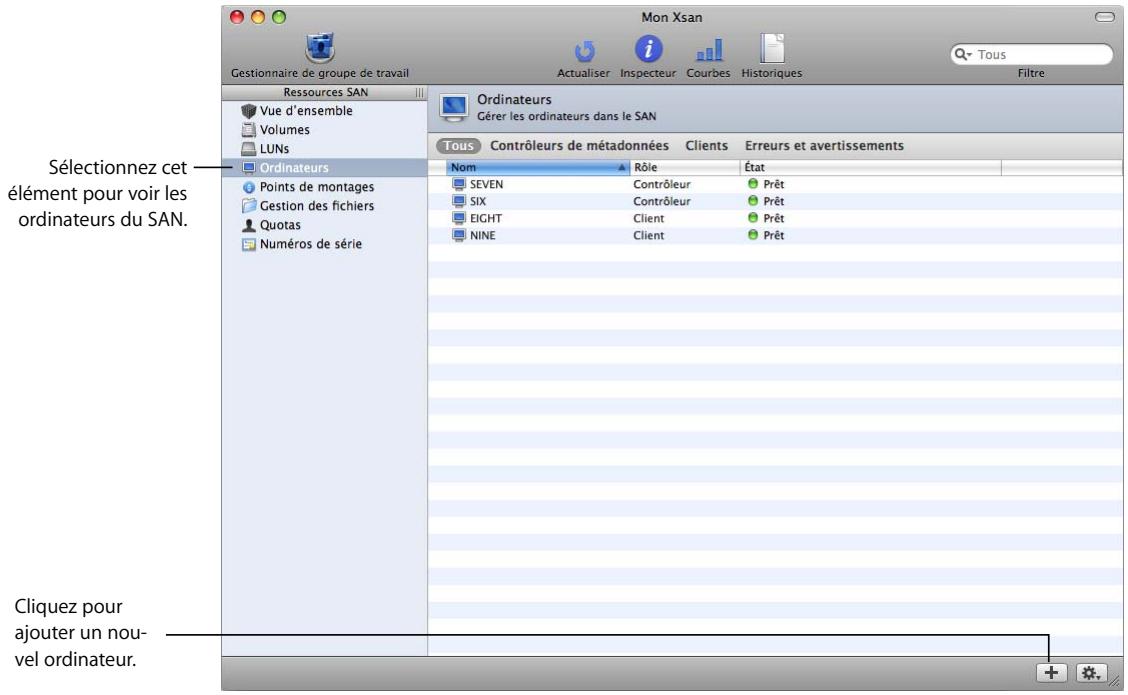Select the EIGHT computer row

pyautogui.click(x=775, y=218)
